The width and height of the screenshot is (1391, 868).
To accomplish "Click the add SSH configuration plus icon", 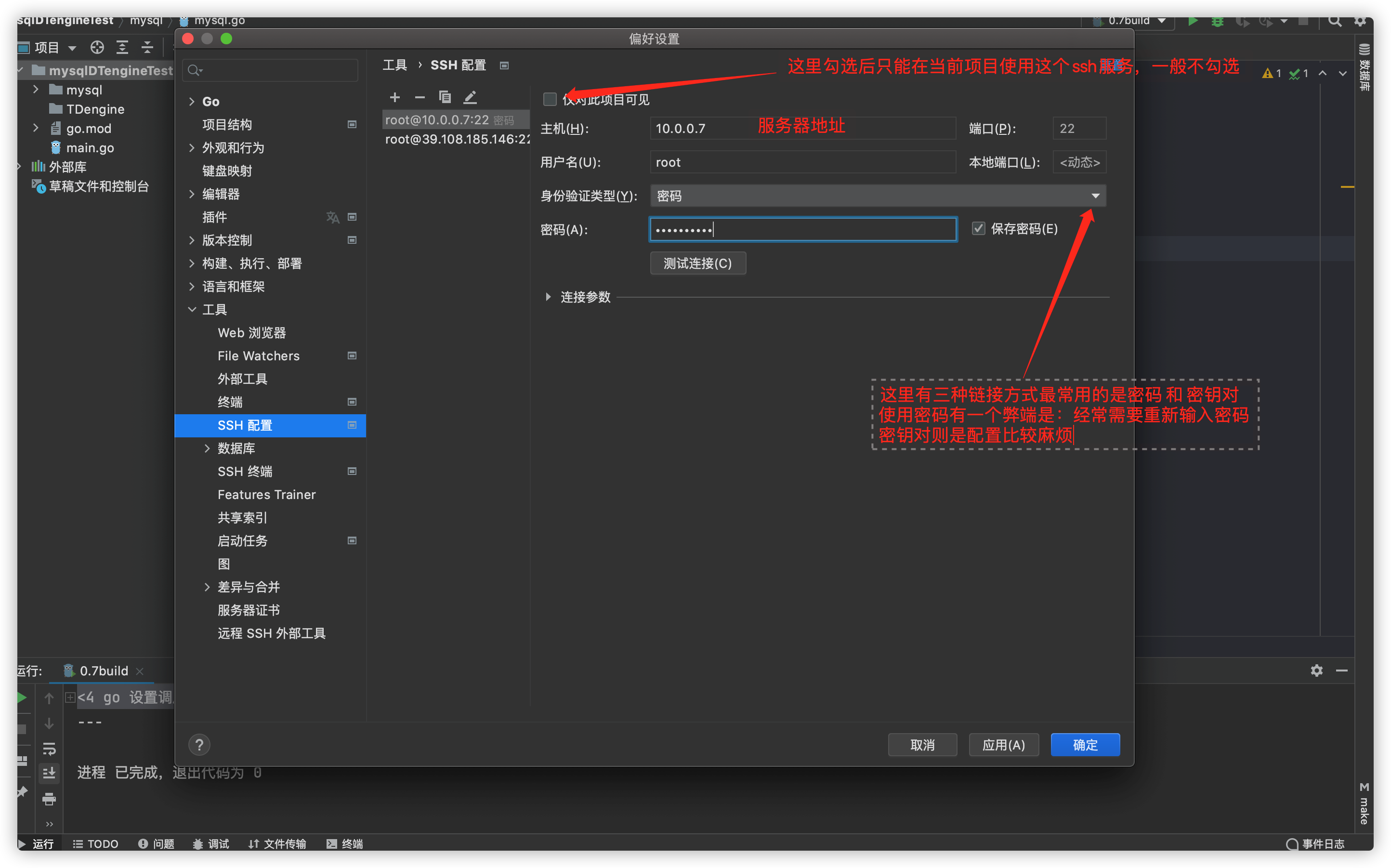I will [394, 97].
